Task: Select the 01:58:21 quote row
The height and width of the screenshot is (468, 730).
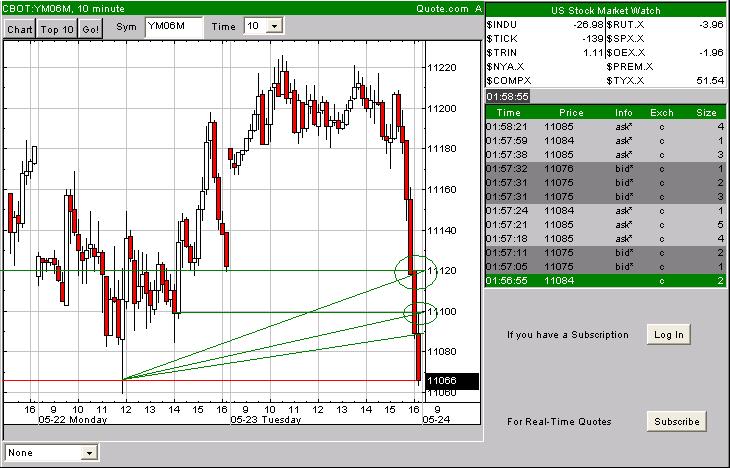Action: [605, 127]
